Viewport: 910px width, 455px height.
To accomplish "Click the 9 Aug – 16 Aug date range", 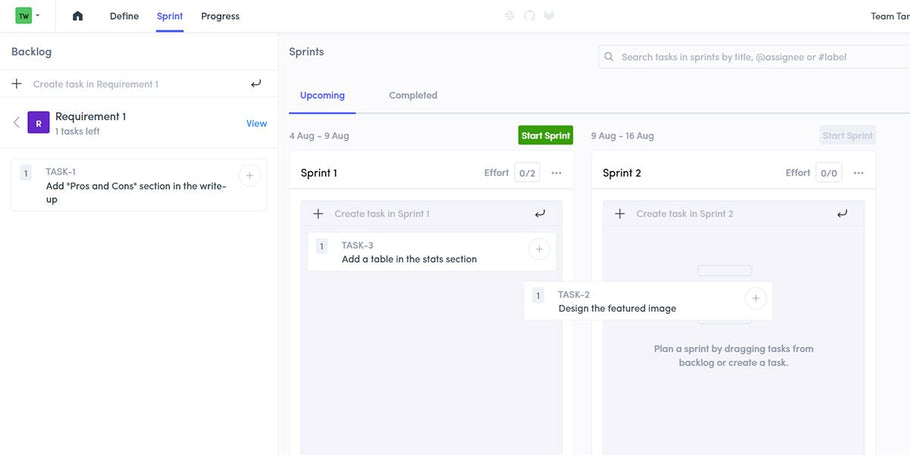I will tap(623, 136).
